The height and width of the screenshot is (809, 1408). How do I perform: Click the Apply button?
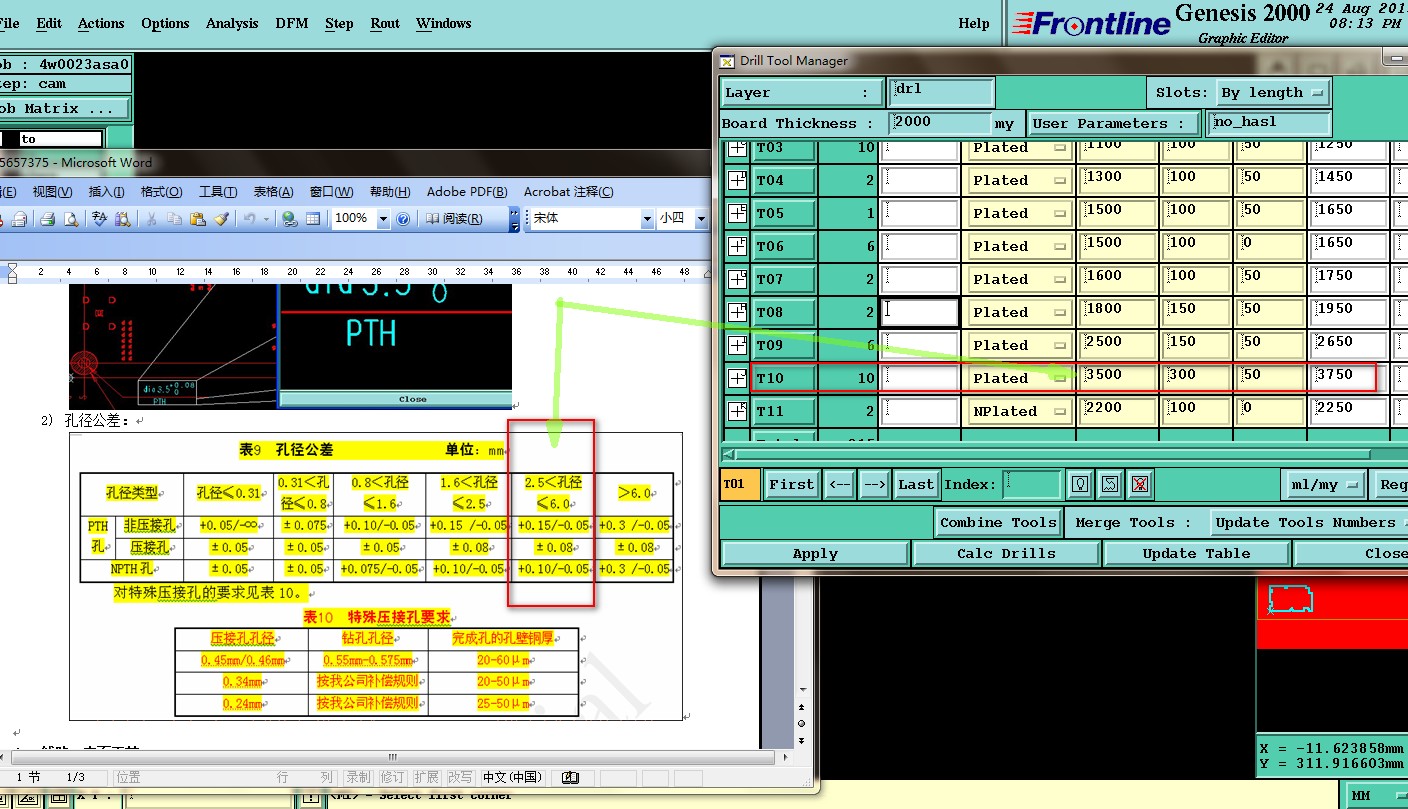tap(815, 554)
